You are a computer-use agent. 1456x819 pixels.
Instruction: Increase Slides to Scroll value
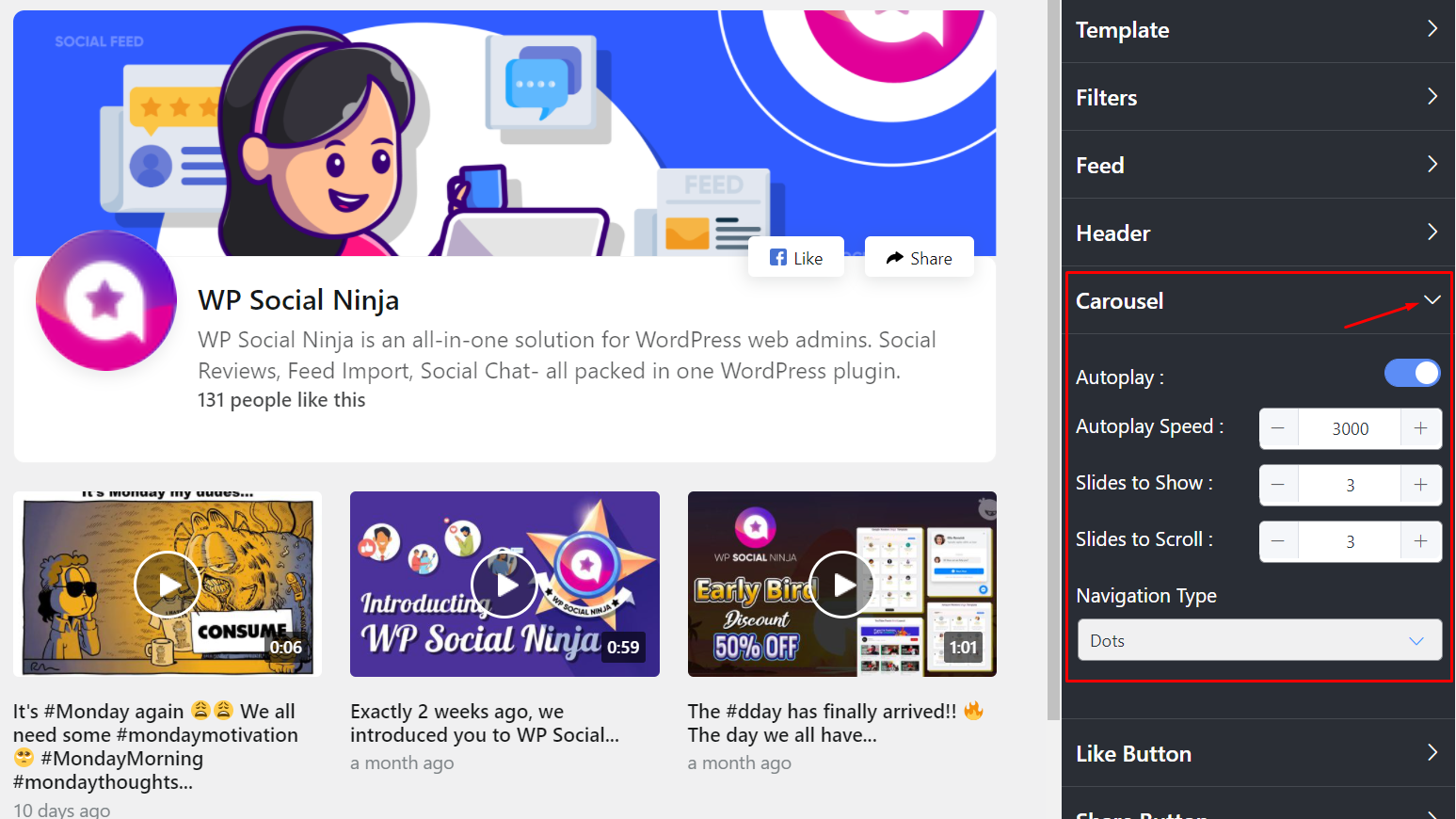(x=1421, y=541)
